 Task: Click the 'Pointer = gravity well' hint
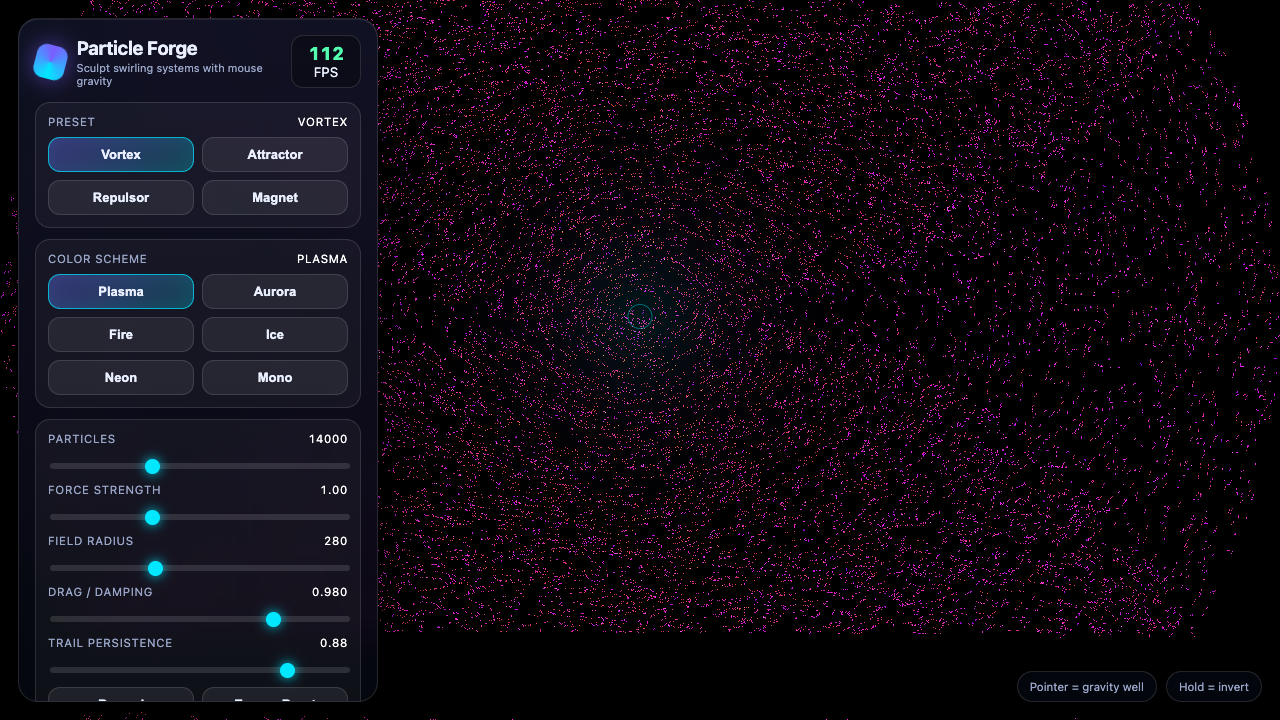(1087, 687)
